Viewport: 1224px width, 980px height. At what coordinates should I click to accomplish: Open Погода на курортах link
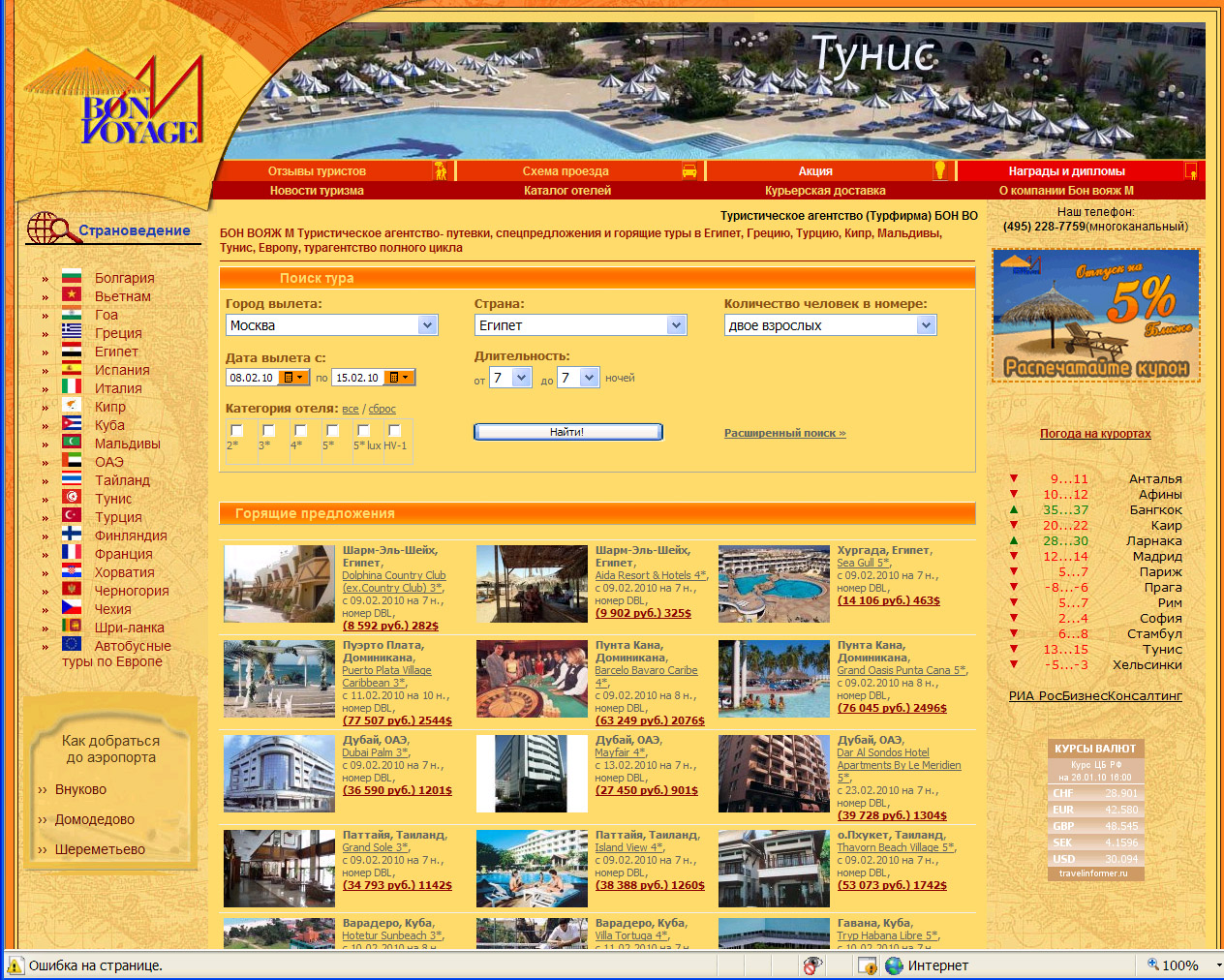1095,434
